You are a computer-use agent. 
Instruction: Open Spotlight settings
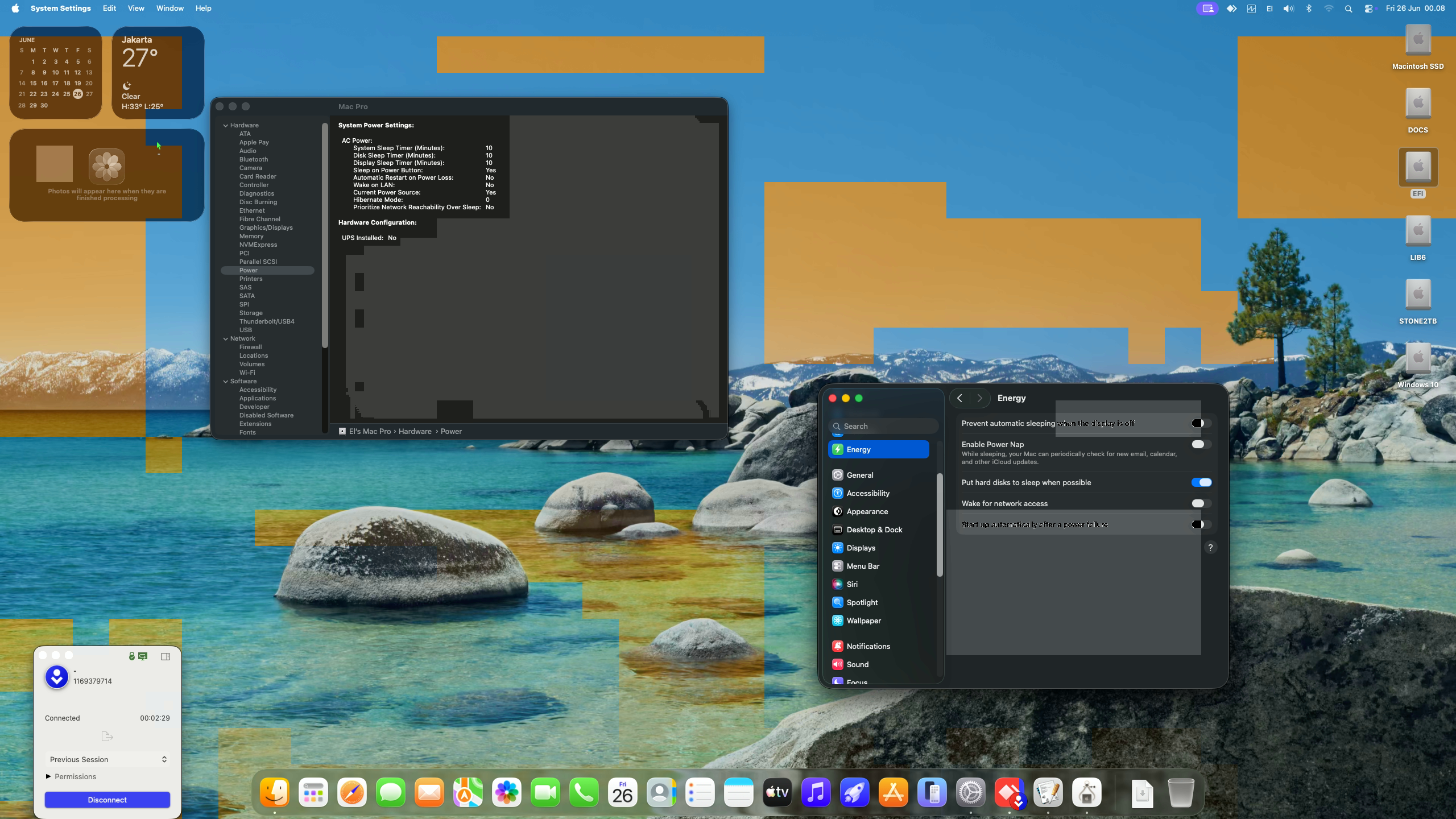point(878,602)
